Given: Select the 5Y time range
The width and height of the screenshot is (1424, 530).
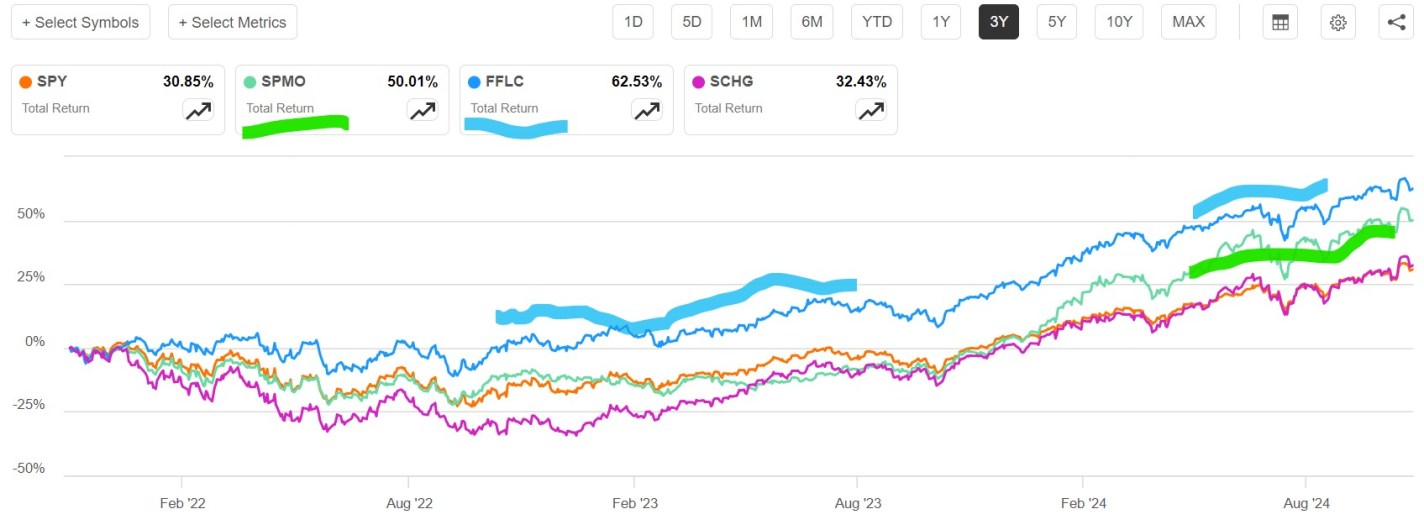Looking at the screenshot, I should tap(1057, 22).
